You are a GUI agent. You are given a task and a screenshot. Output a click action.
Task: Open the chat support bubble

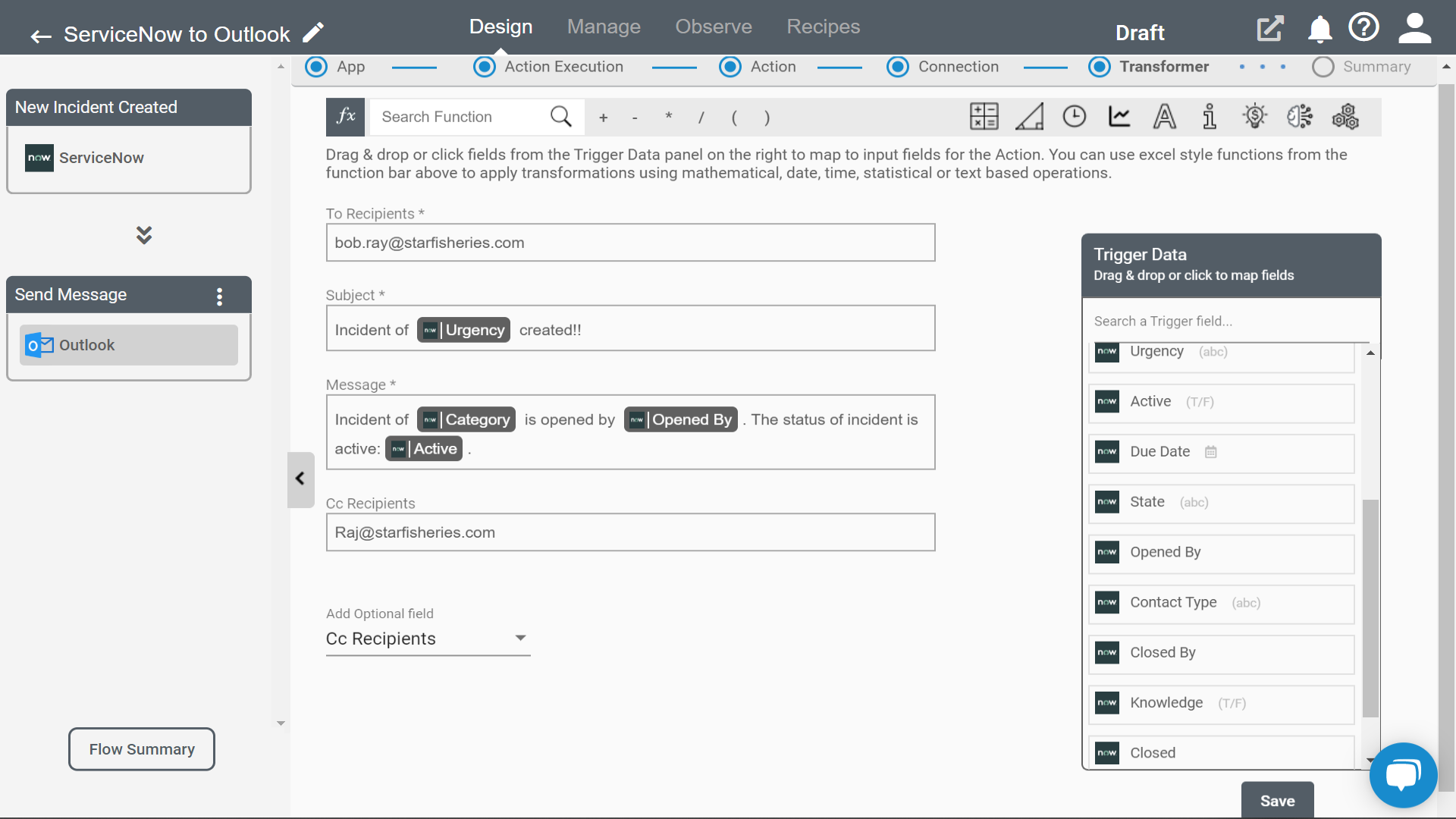1403,776
